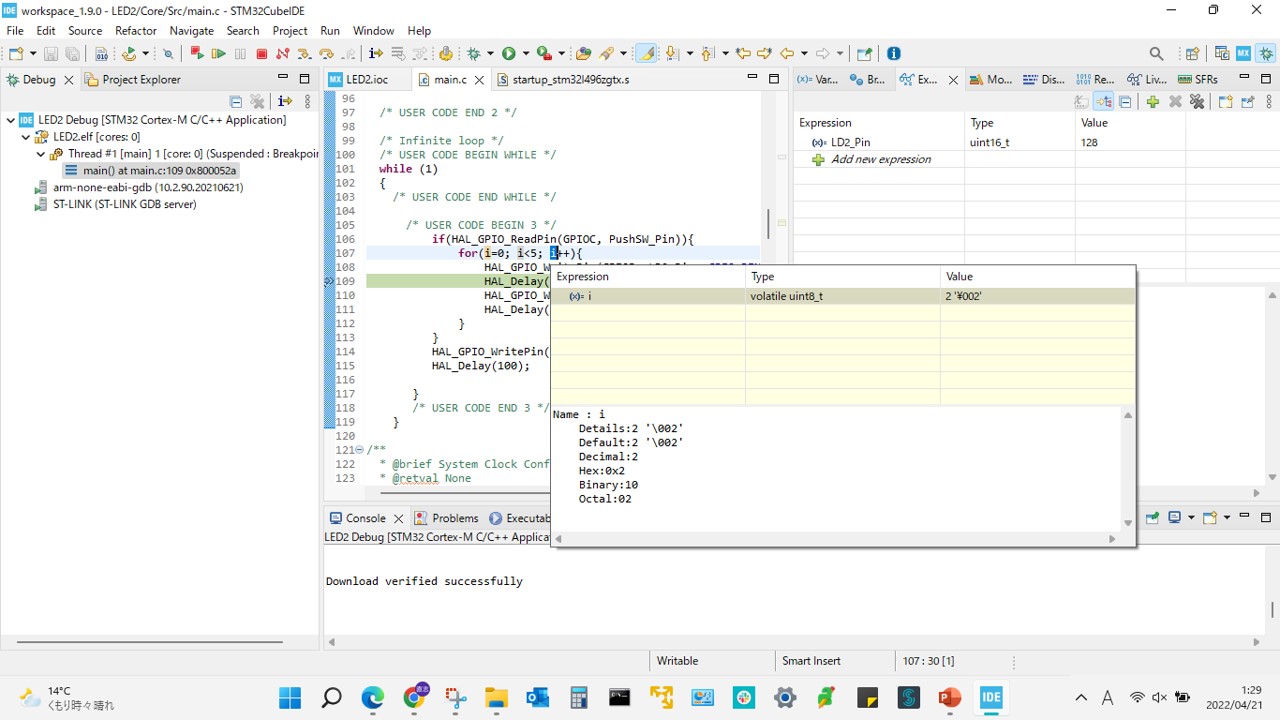
Task: Open PowerPoint from the taskbar
Action: click(x=950, y=697)
